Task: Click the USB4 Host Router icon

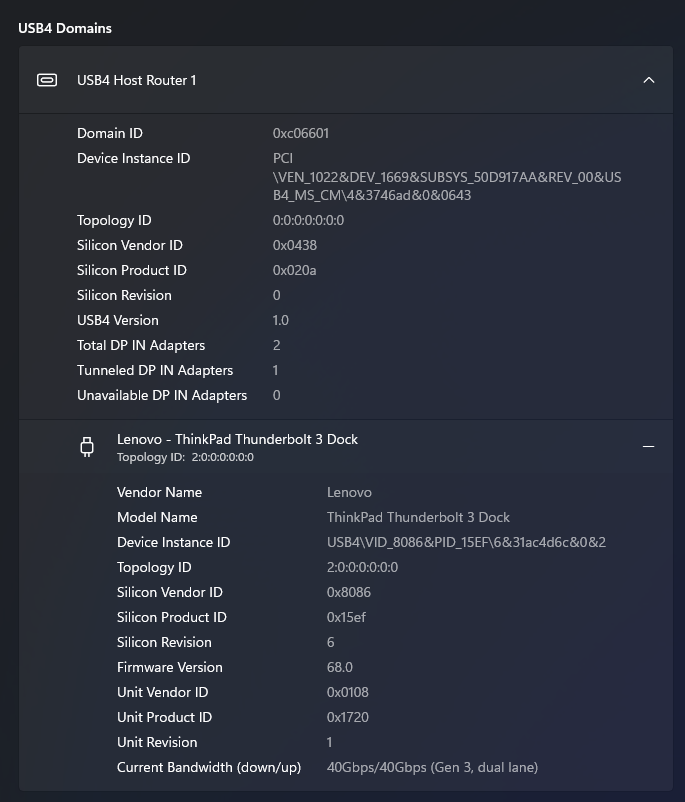Action: pyautogui.click(x=47, y=80)
